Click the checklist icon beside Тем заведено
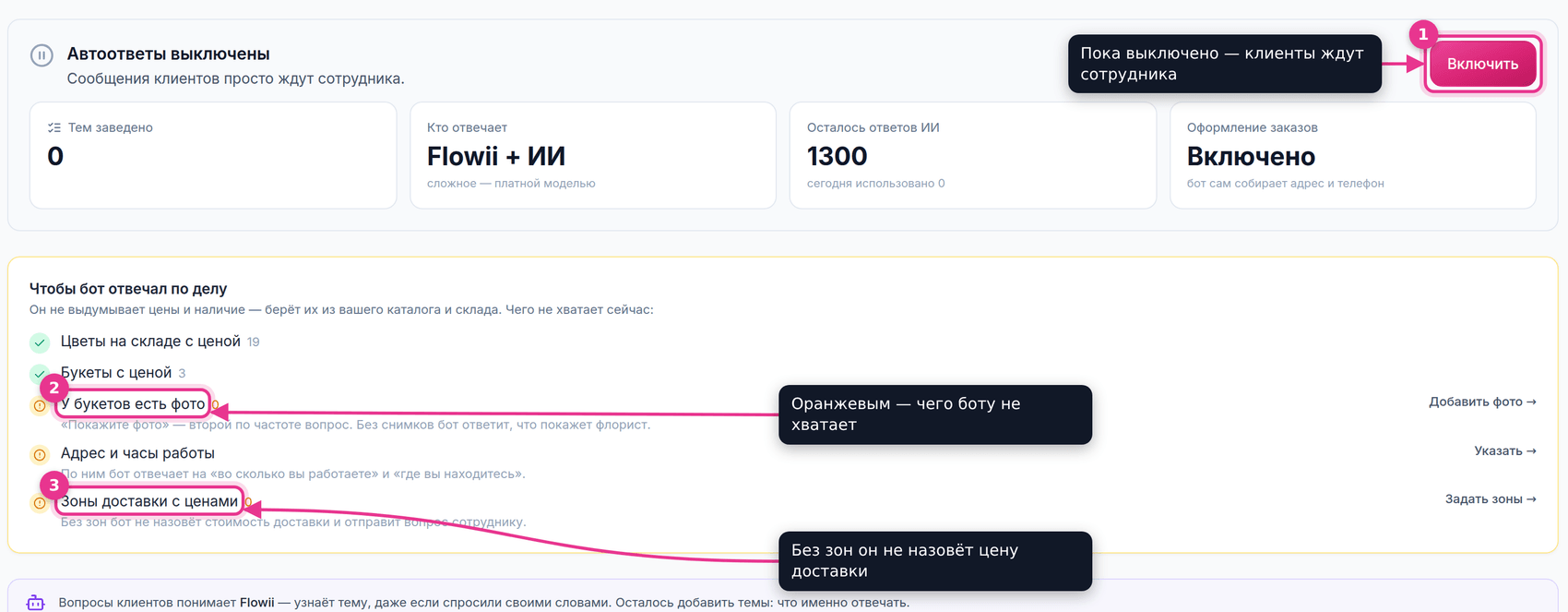Screen dimensions: 1568x612 [x=54, y=127]
